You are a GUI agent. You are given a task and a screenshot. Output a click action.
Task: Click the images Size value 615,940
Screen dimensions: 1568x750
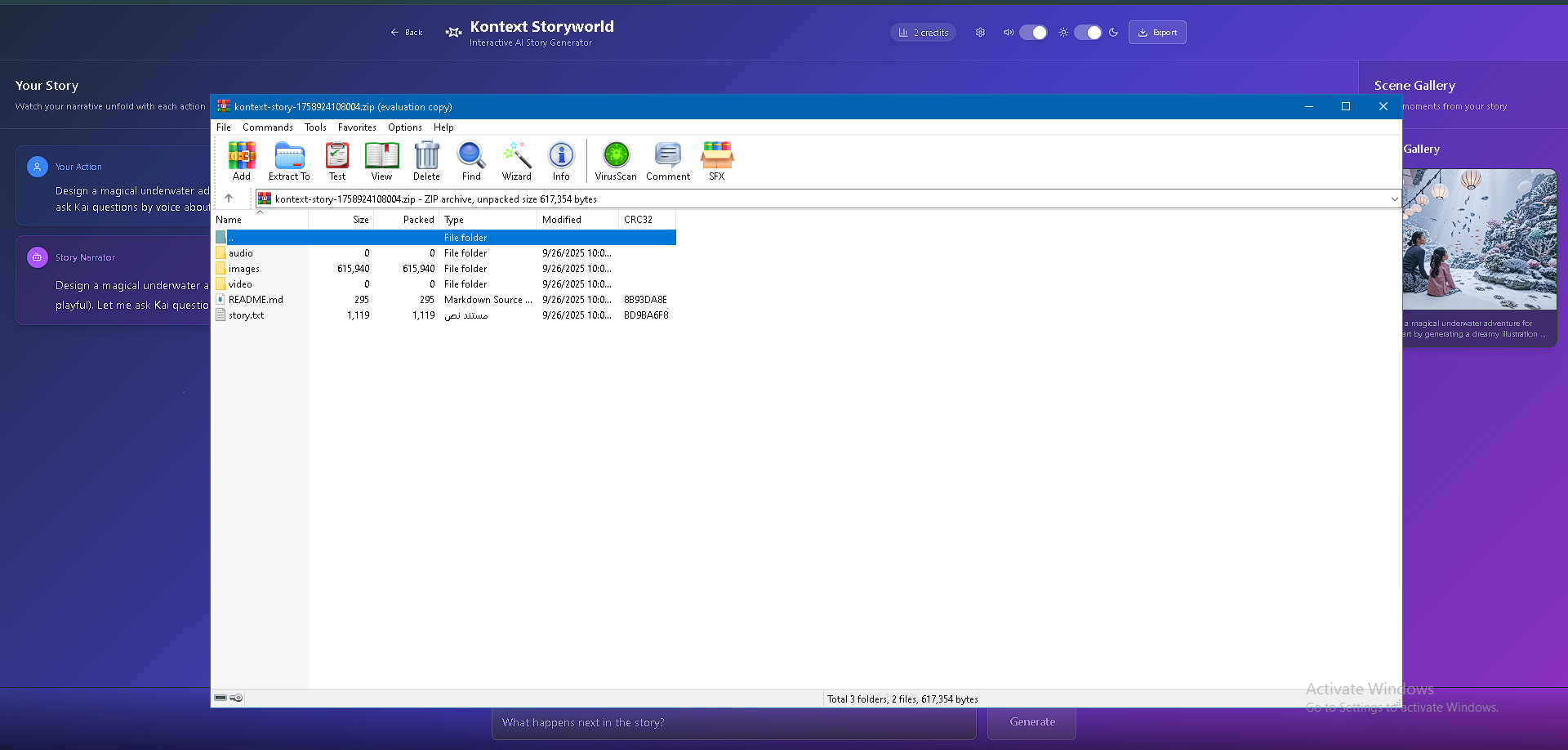pos(353,269)
